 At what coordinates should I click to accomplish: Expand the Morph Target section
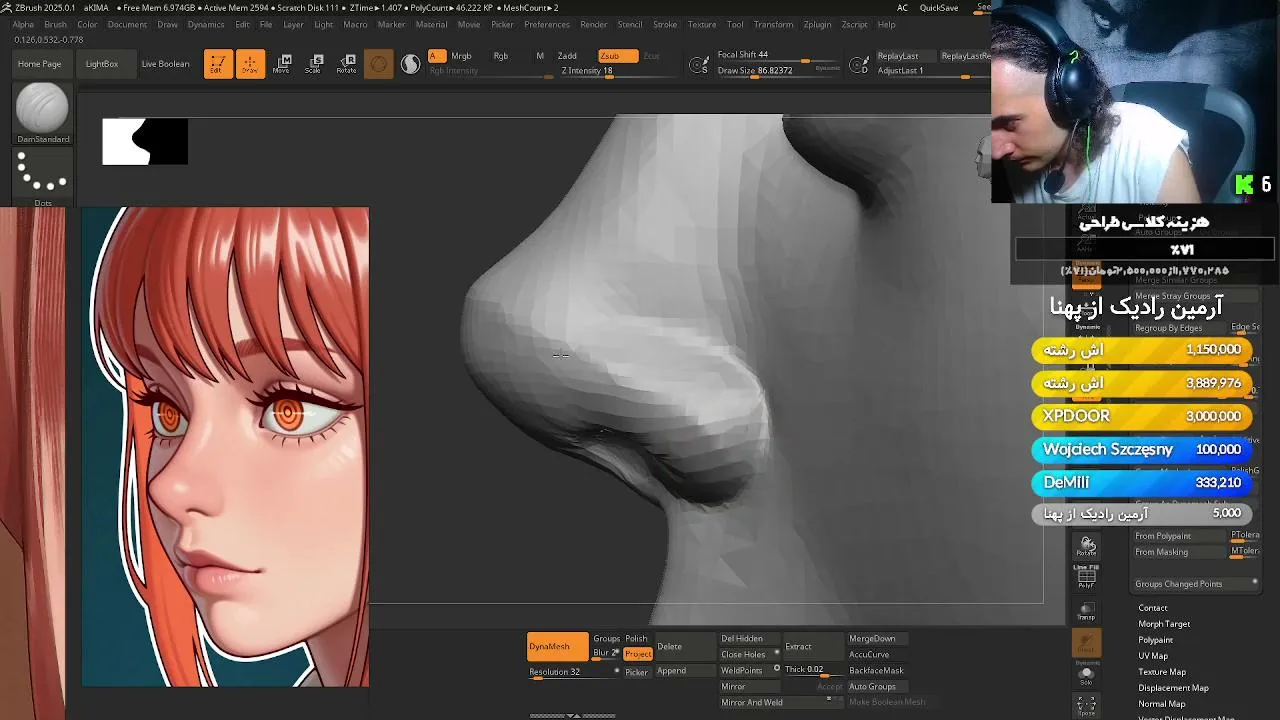(x=1164, y=624)
